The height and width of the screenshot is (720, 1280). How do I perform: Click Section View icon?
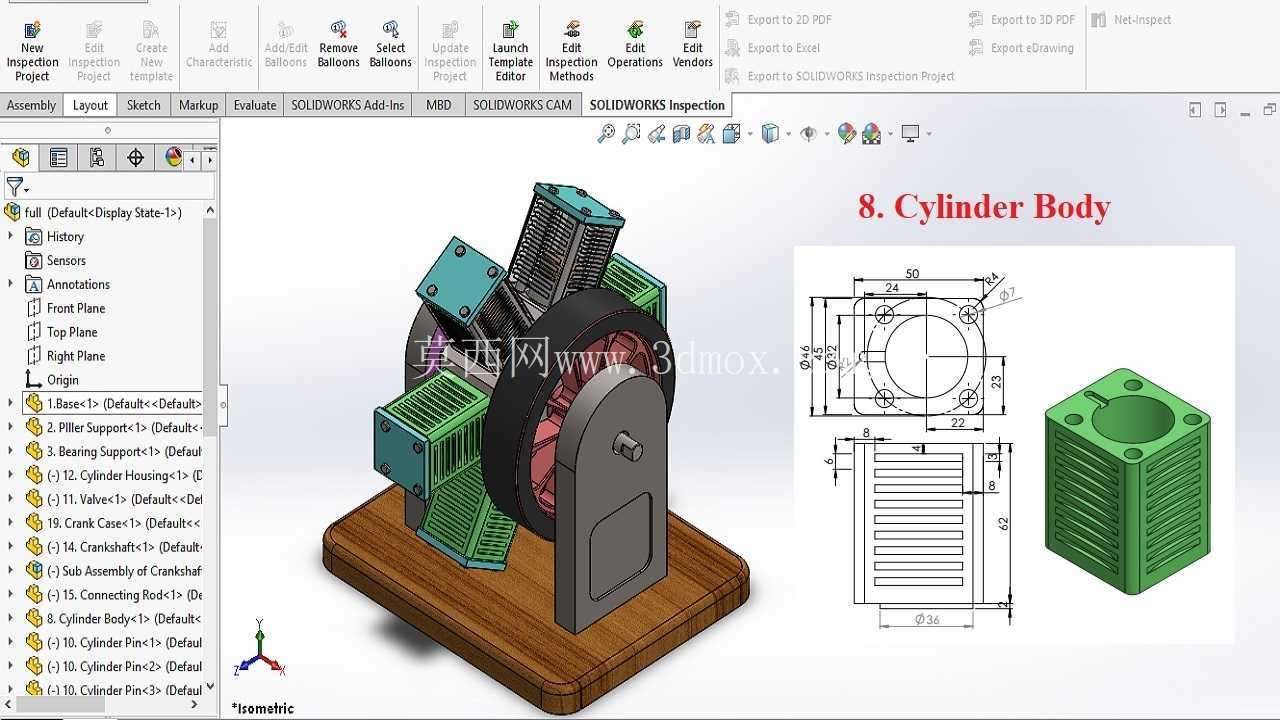tap(681, 134)
